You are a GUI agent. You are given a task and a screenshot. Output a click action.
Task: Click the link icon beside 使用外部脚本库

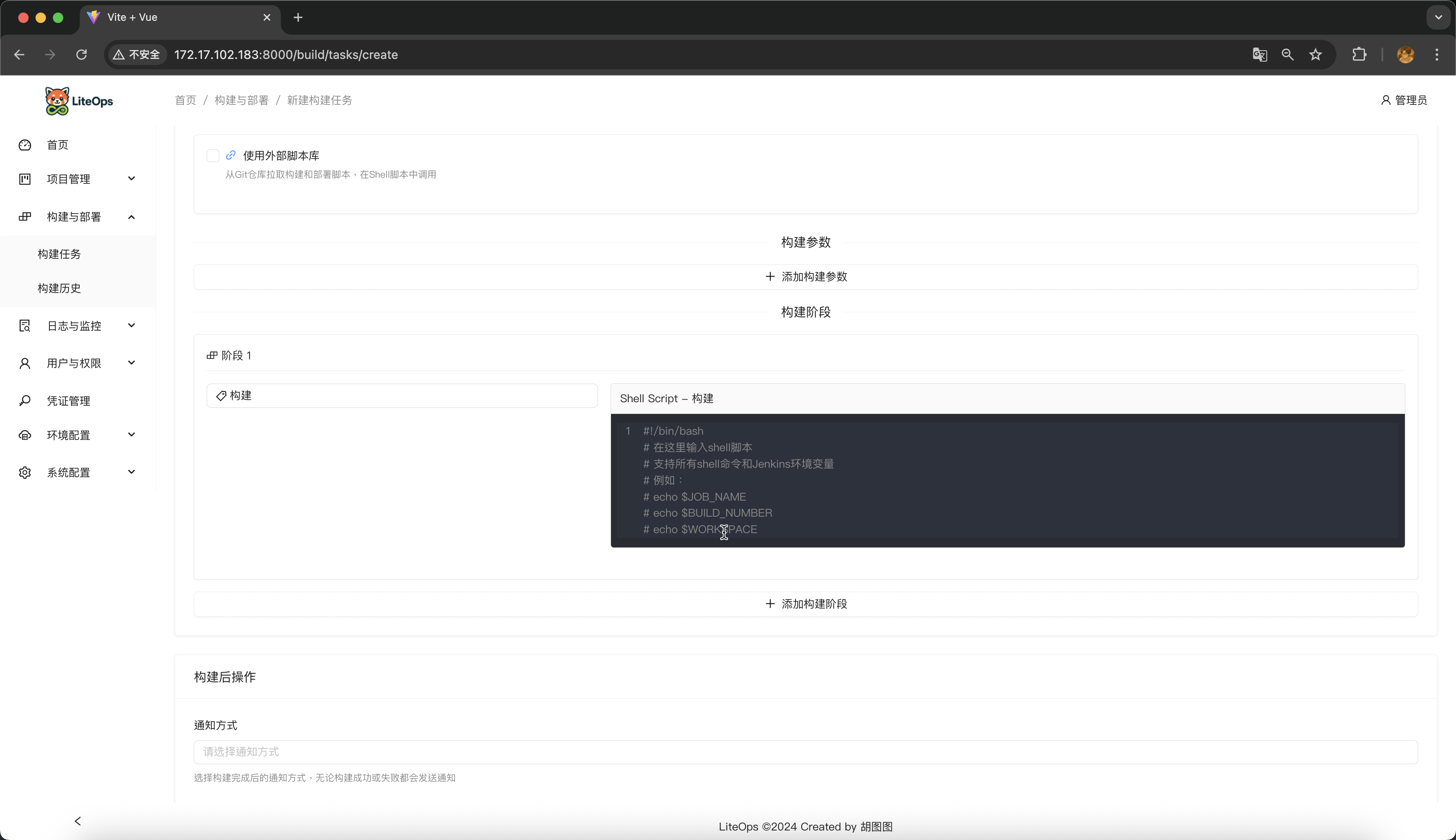(x=231, y=155)
